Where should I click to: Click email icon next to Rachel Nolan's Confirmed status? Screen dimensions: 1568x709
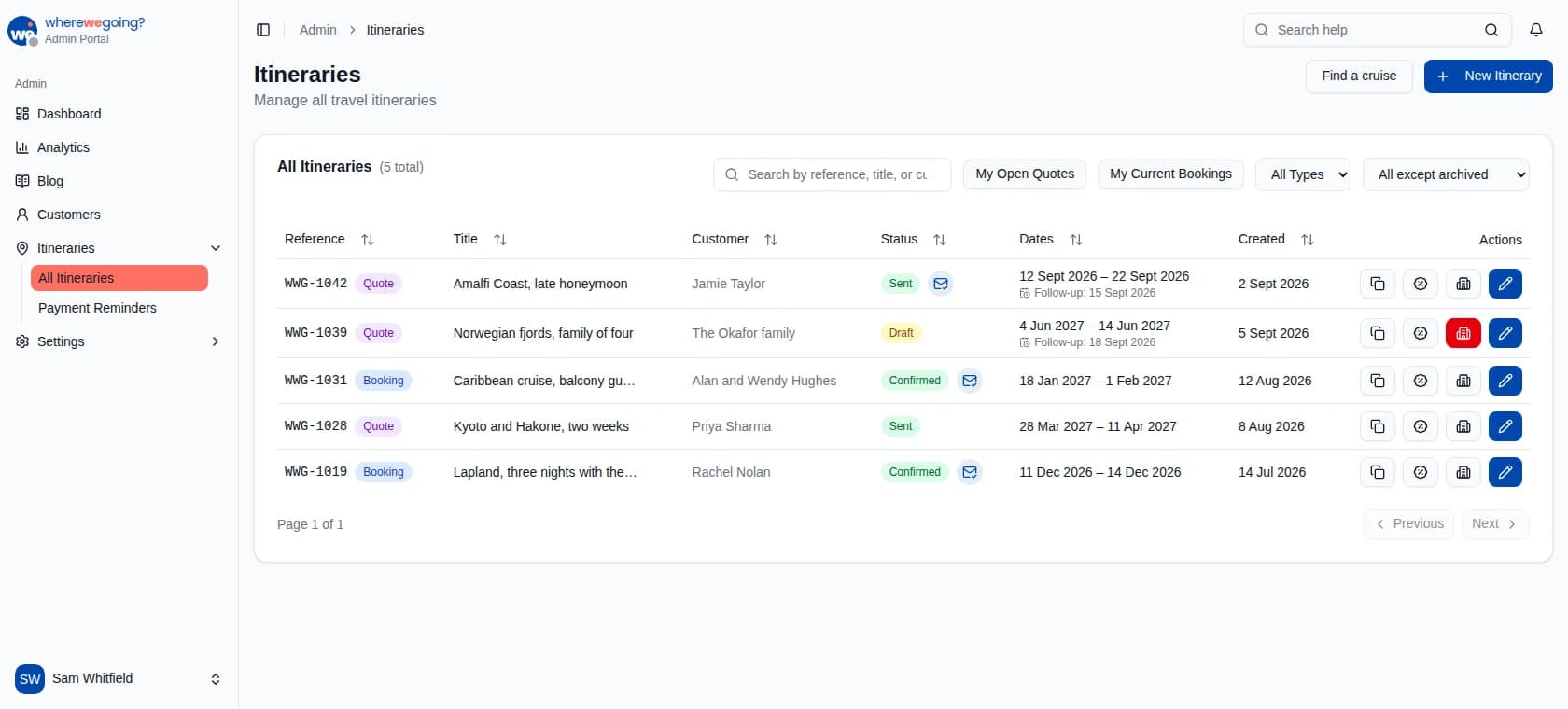point(970,472)
